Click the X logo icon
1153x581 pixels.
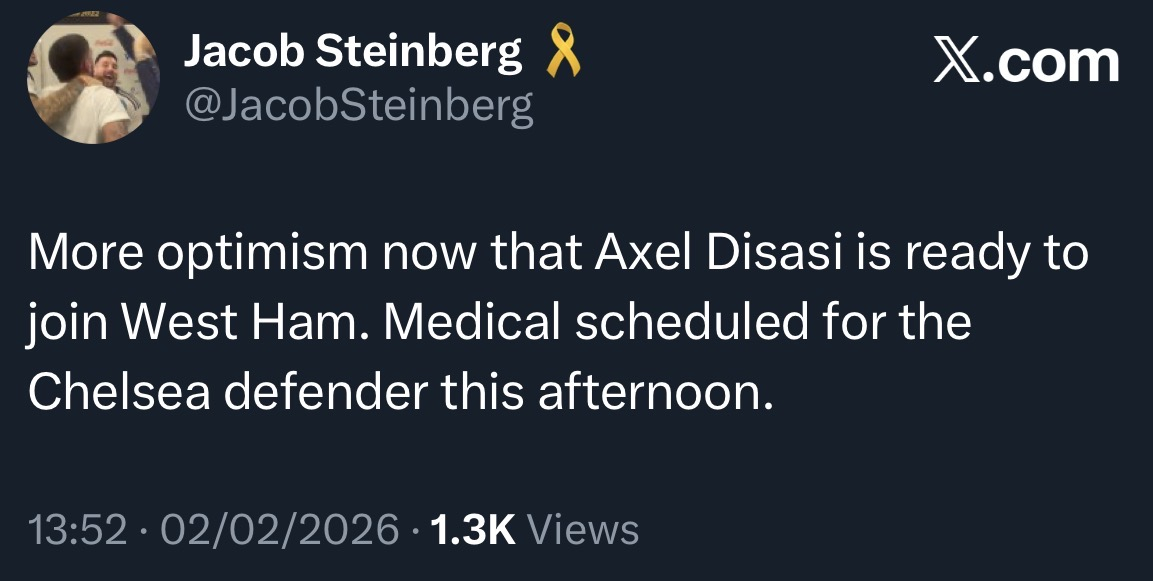(x=960, y=63)
